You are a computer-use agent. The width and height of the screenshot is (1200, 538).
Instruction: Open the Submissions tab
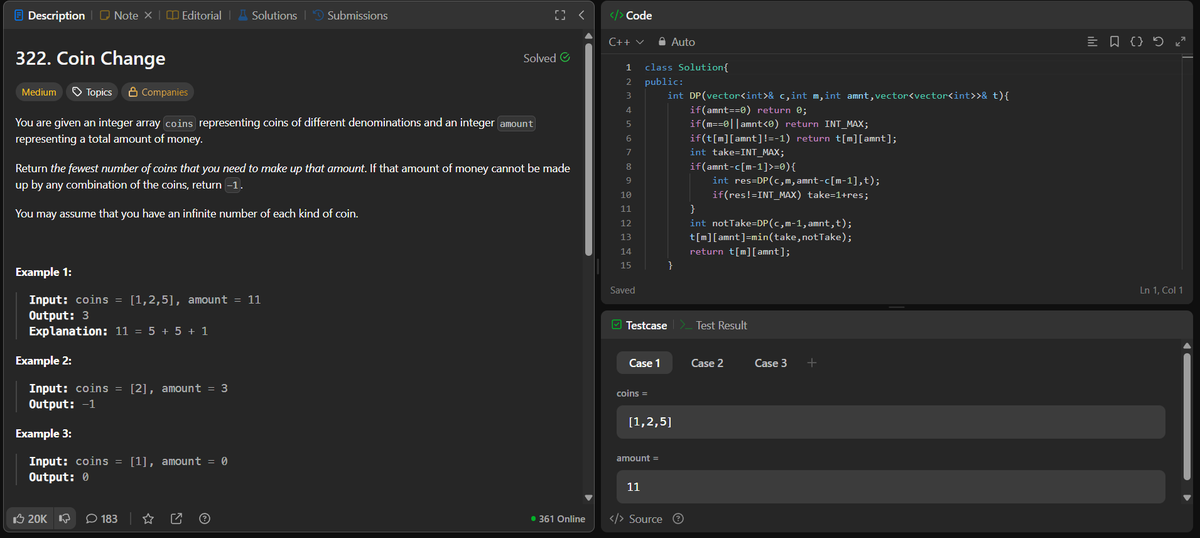[x=350, y=15]
